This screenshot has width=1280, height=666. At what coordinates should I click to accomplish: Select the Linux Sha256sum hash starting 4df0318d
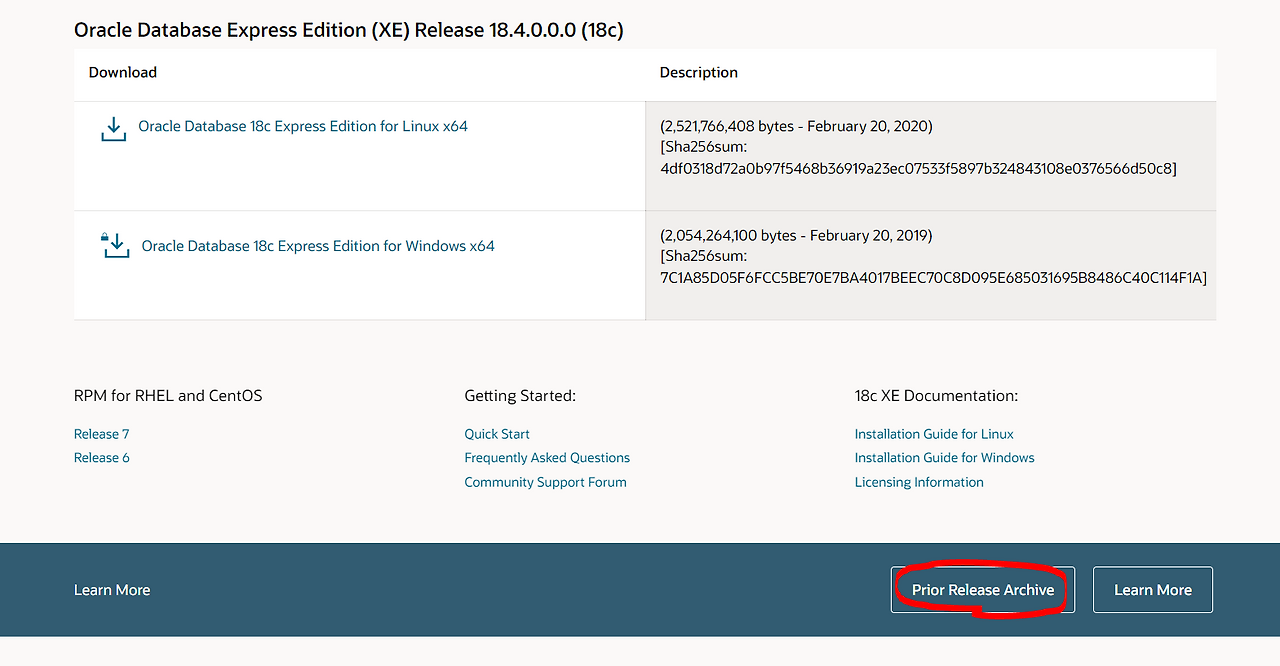(918, 169)
